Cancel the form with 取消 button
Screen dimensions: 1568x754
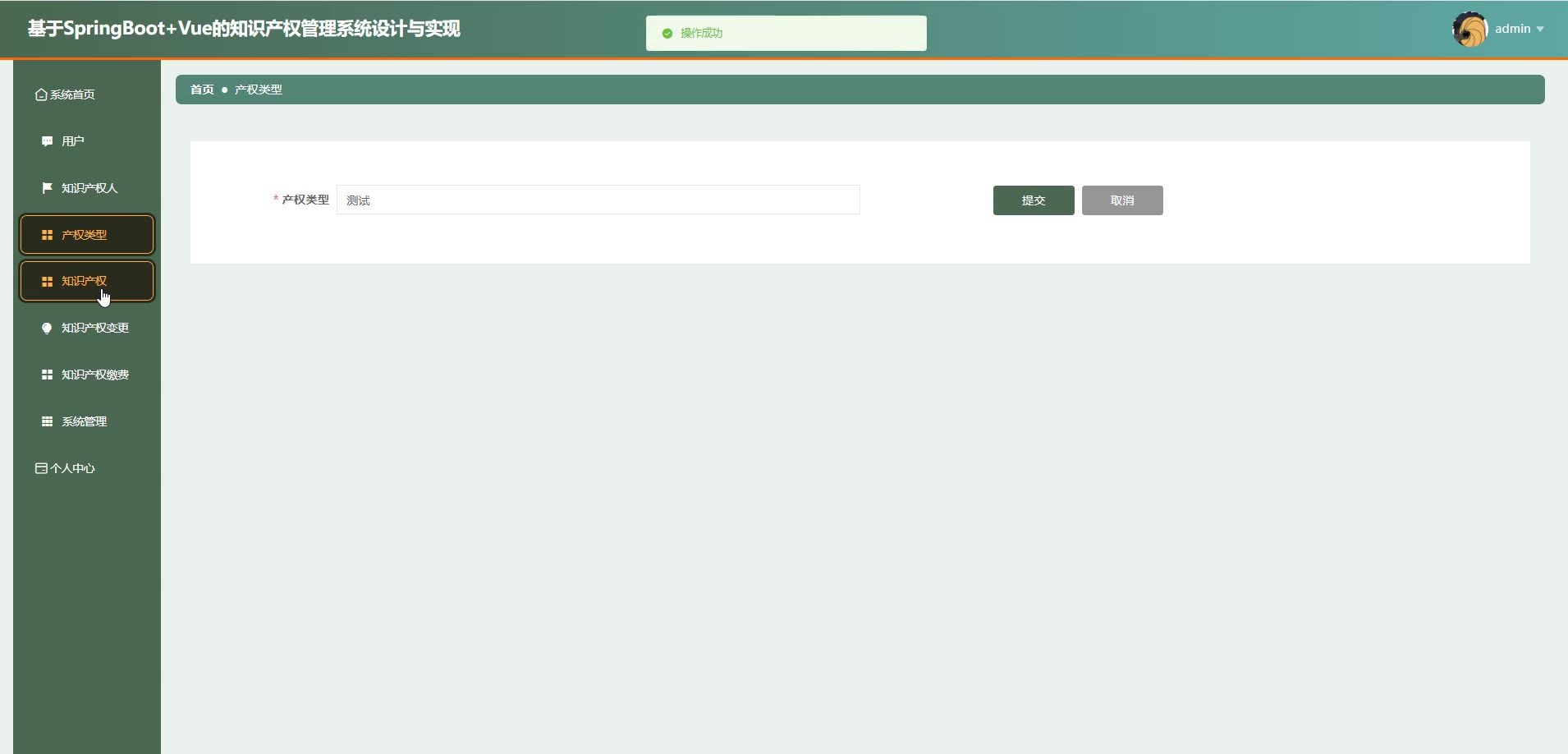(1122, 200)
